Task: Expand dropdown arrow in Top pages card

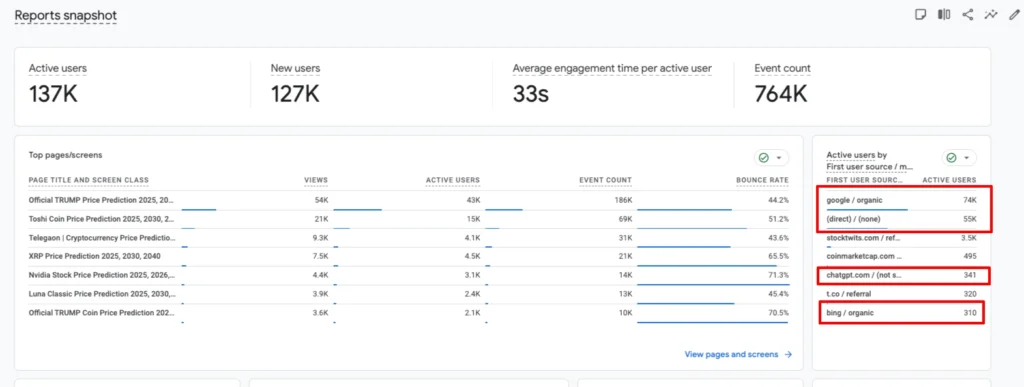Action: click(x=778, y=158)
